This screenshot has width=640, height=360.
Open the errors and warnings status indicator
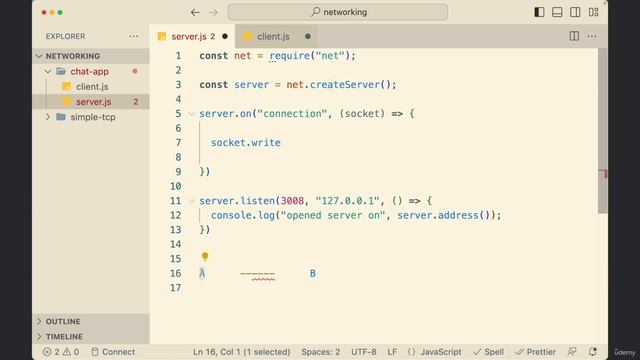(x=61, y=352)
